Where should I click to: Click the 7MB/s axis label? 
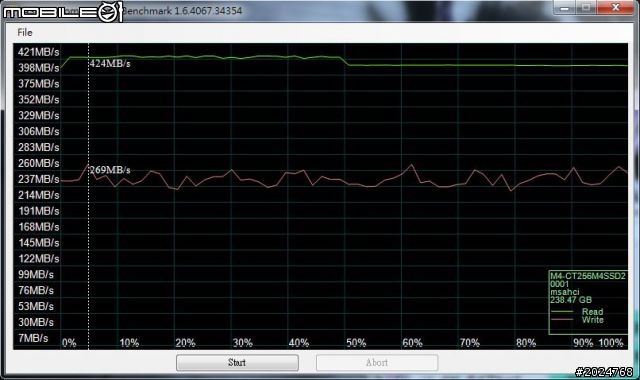33,338
